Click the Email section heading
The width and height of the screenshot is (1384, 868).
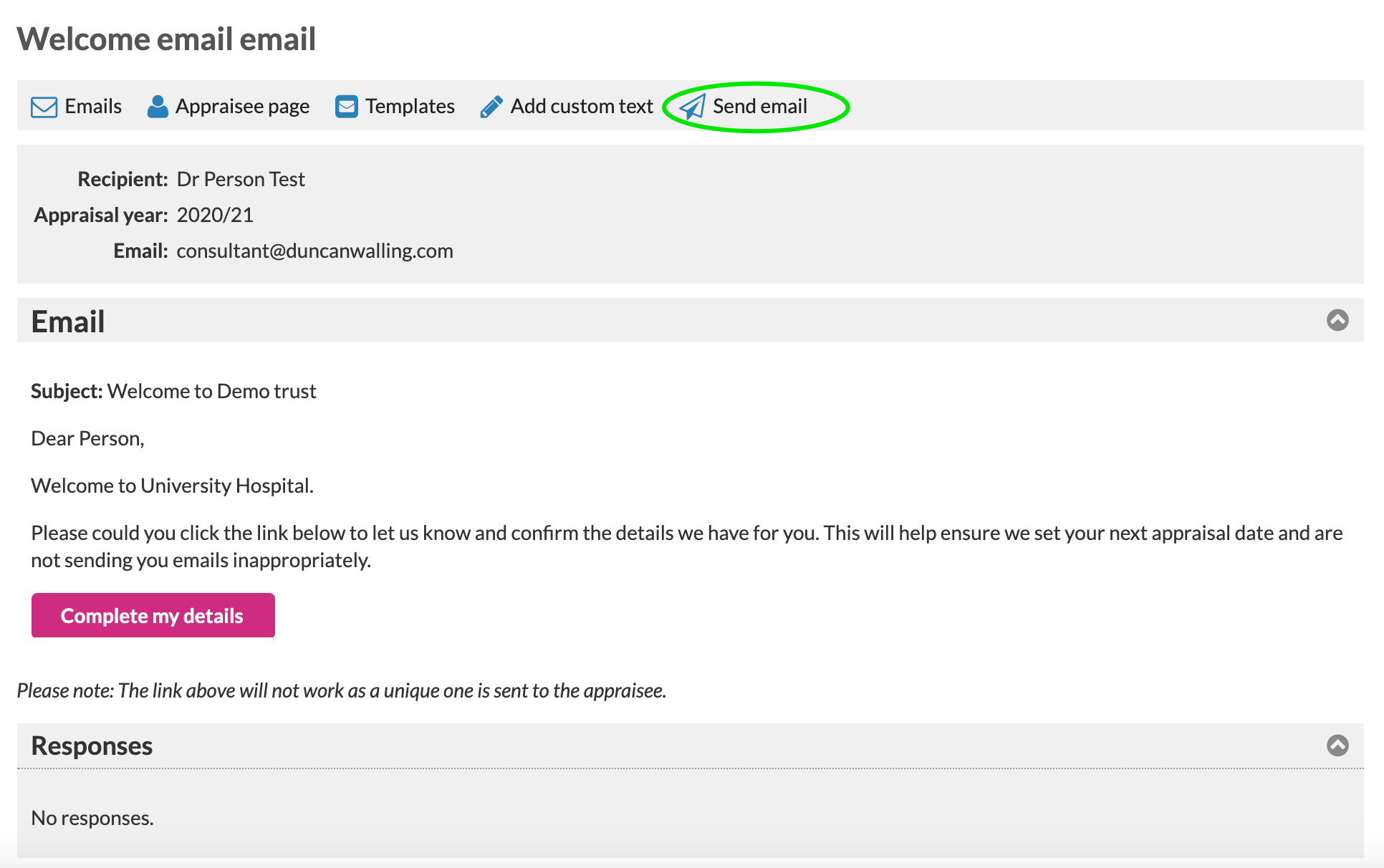pos(68,321)
